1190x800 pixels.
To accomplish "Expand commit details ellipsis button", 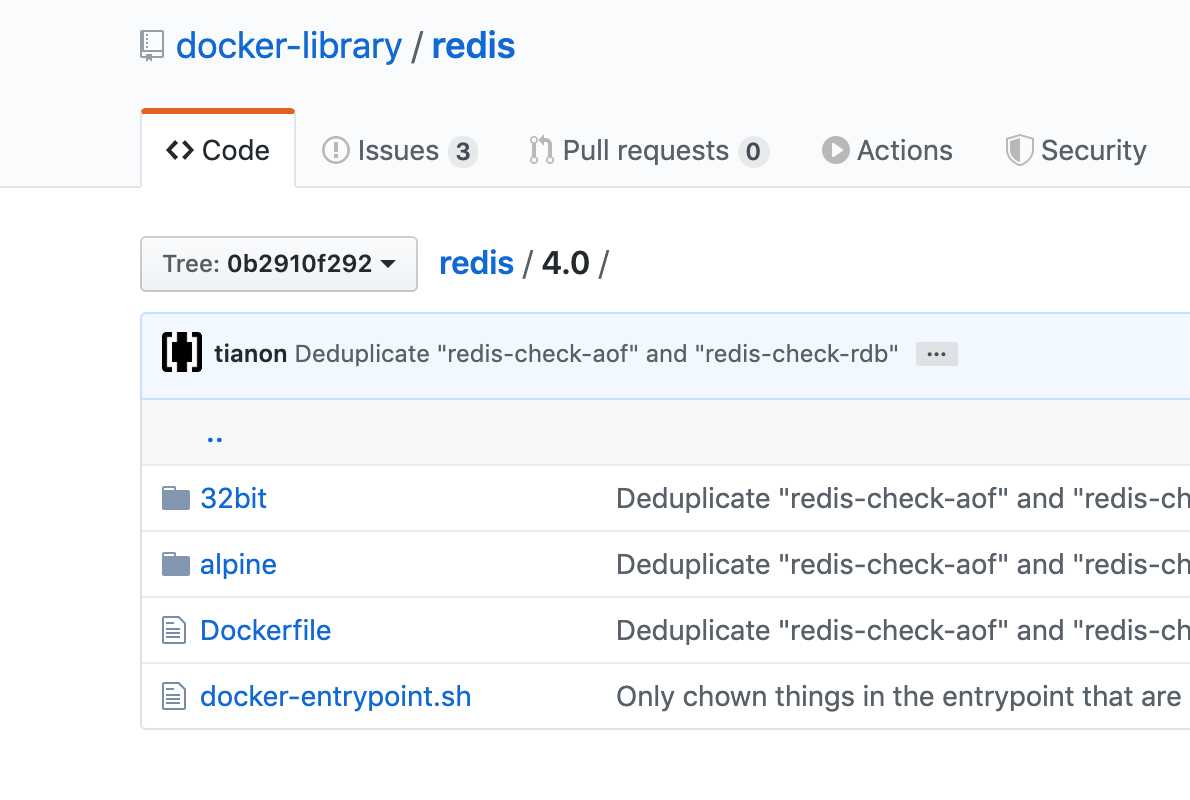I will [x=937, y=354].
